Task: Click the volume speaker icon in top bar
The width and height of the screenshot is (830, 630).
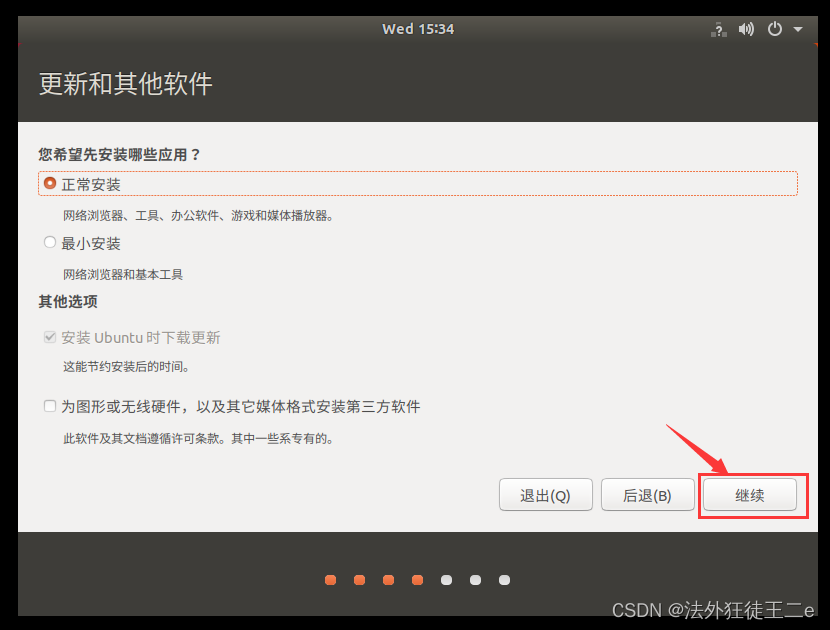Action: [x=746, y=29]
